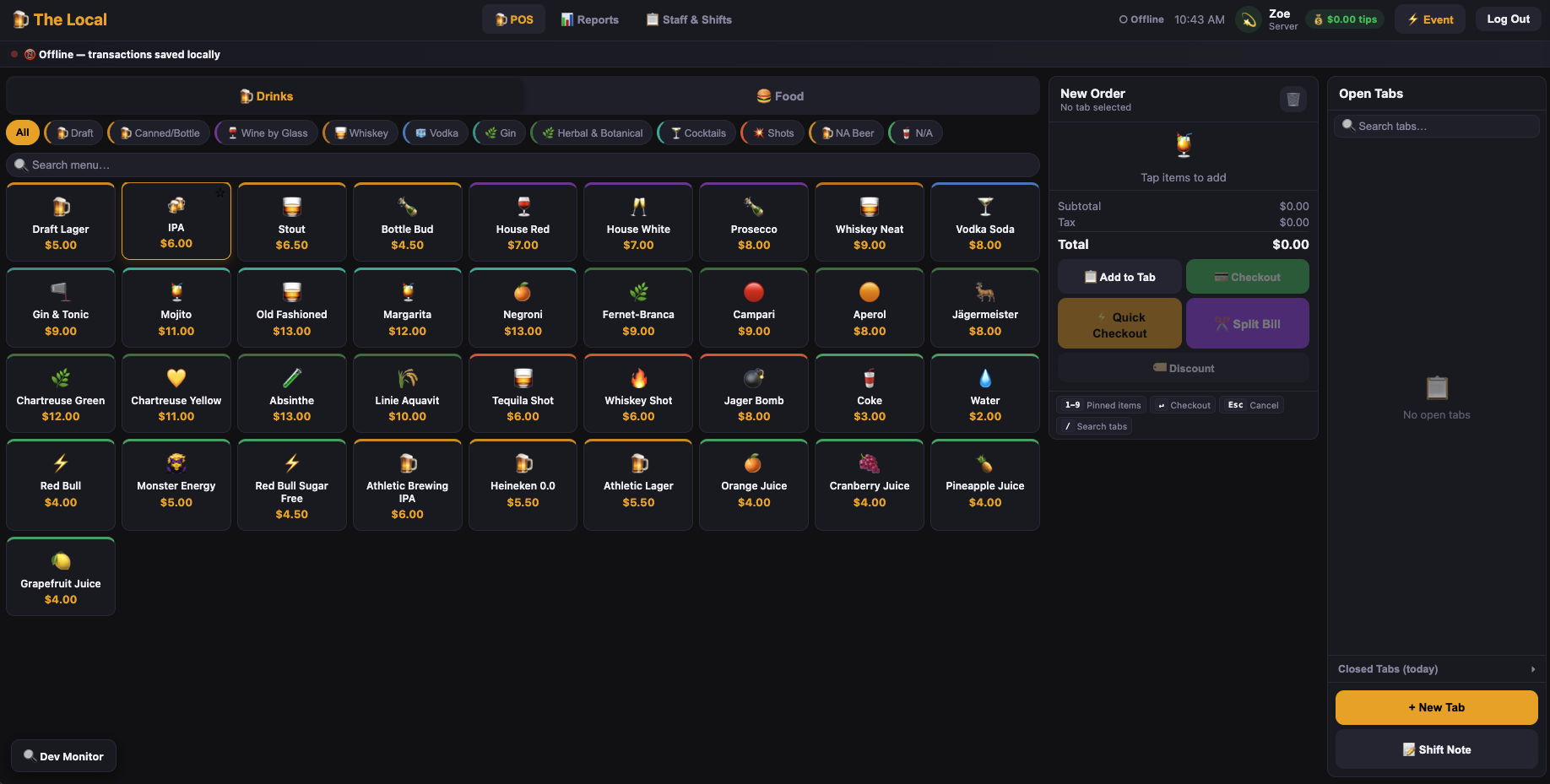Click the Log Out button
The height and width of the screenshot is (784, 1550).
point(1509,19)
